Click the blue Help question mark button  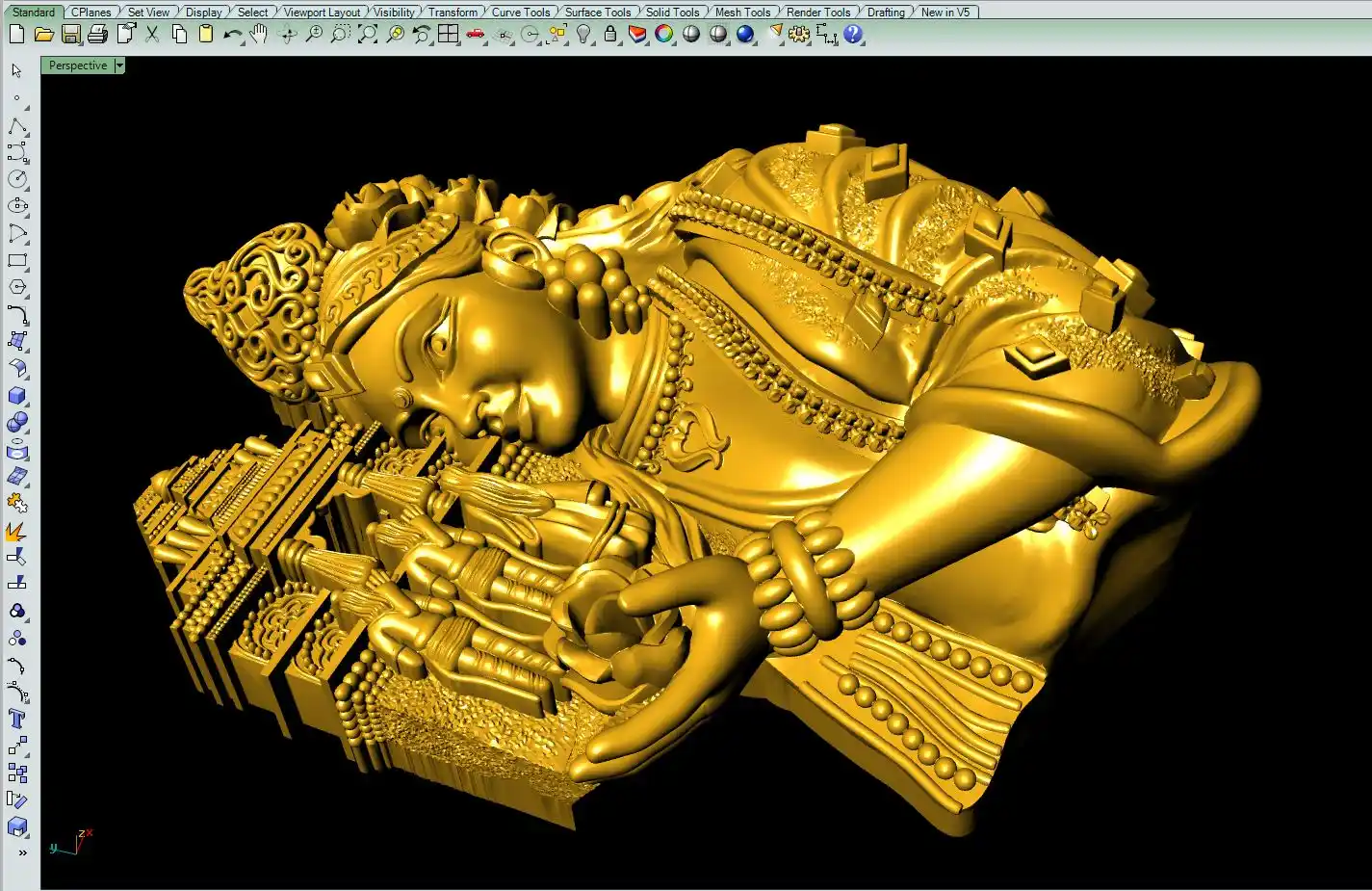[853, 35]
